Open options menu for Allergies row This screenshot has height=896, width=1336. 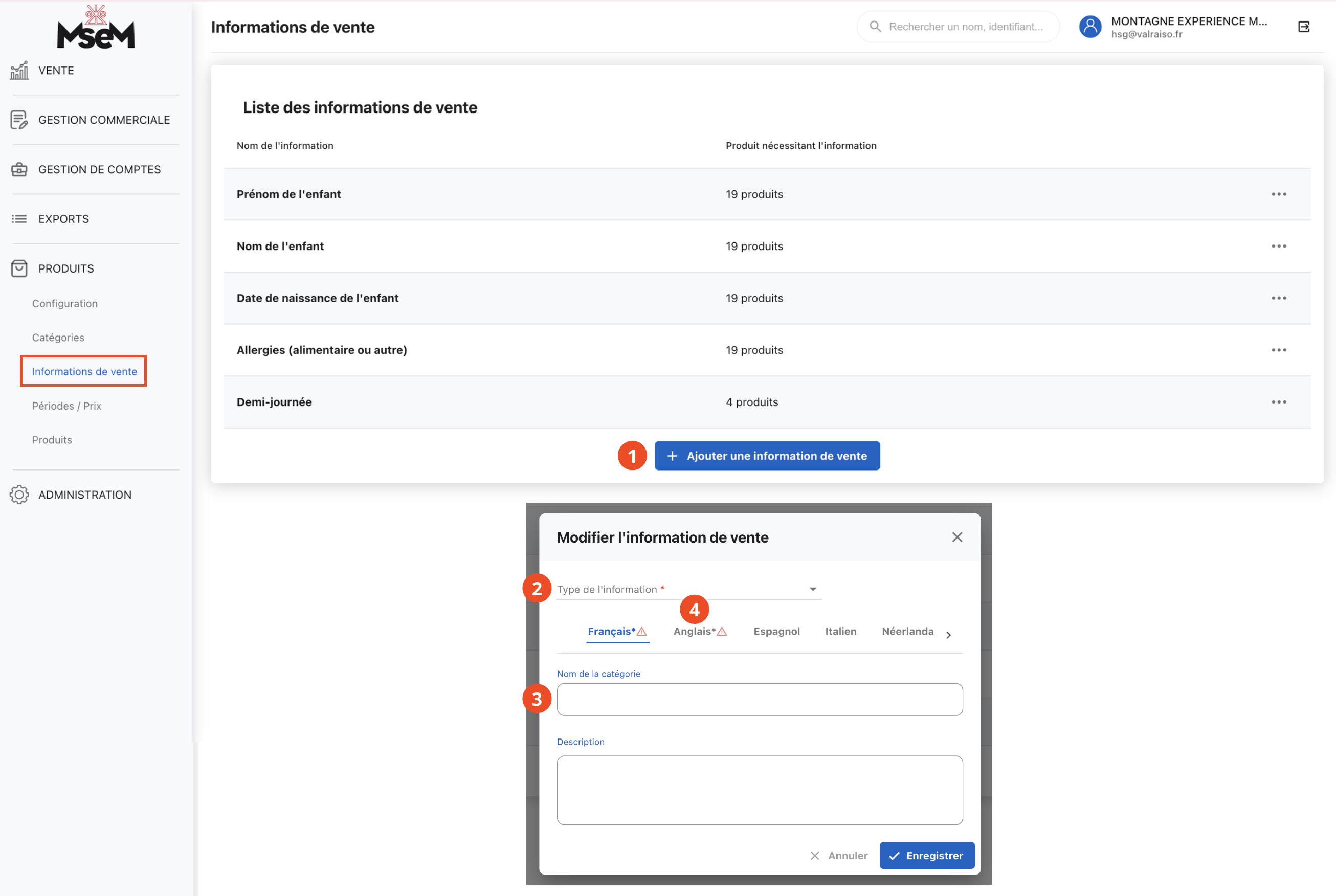click(1278, 350)
